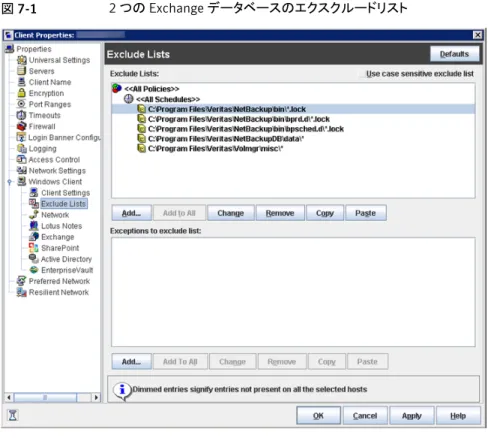Click the Active Directory icon
Viewport: 488px width, 438px height.
click(x=34, y=258)
